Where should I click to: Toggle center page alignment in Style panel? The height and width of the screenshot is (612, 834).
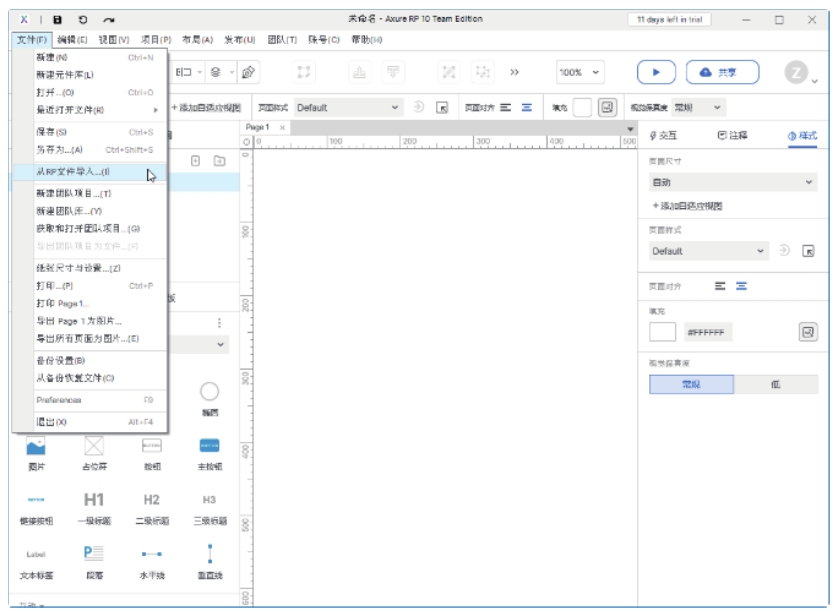point(741,286)
